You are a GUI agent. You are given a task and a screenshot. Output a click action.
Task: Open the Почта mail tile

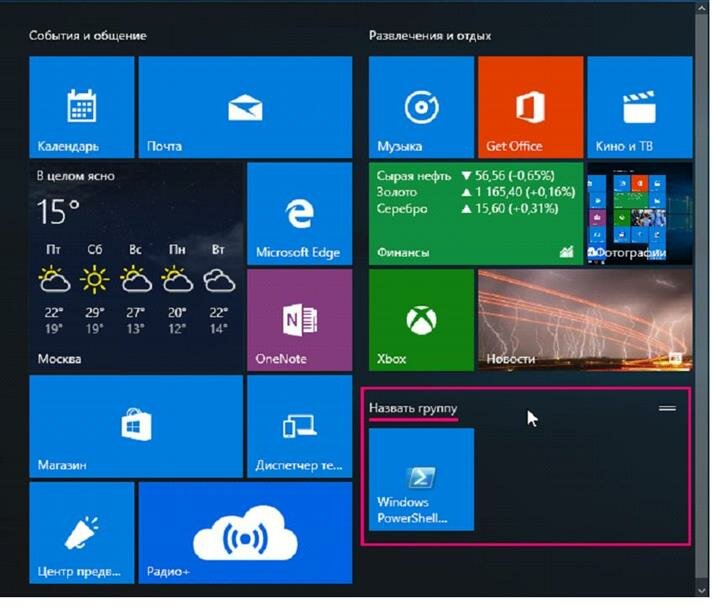pyautogui.click(x=245, y=107)
